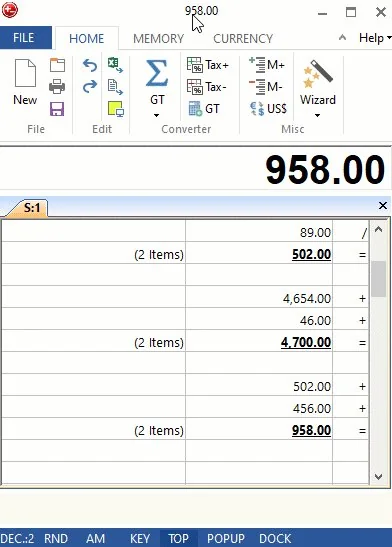
Task: Expand the Wizard dropdown arrow
Action: (x=317, y=115)
